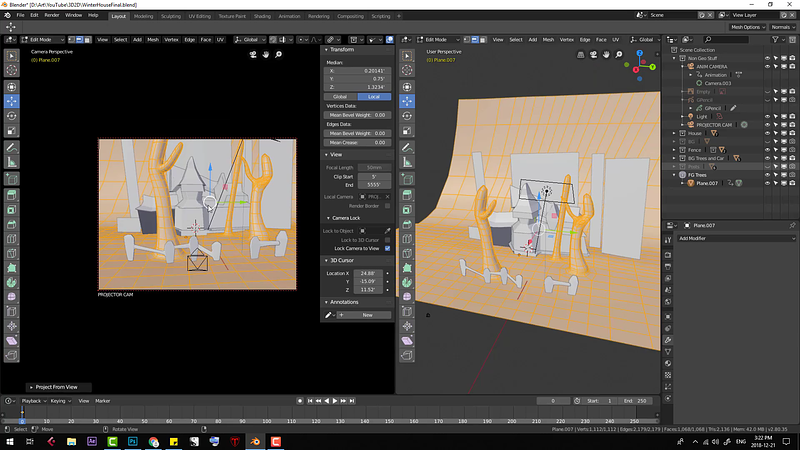Enable Lock to 3D Cursor checkbox

387,240
